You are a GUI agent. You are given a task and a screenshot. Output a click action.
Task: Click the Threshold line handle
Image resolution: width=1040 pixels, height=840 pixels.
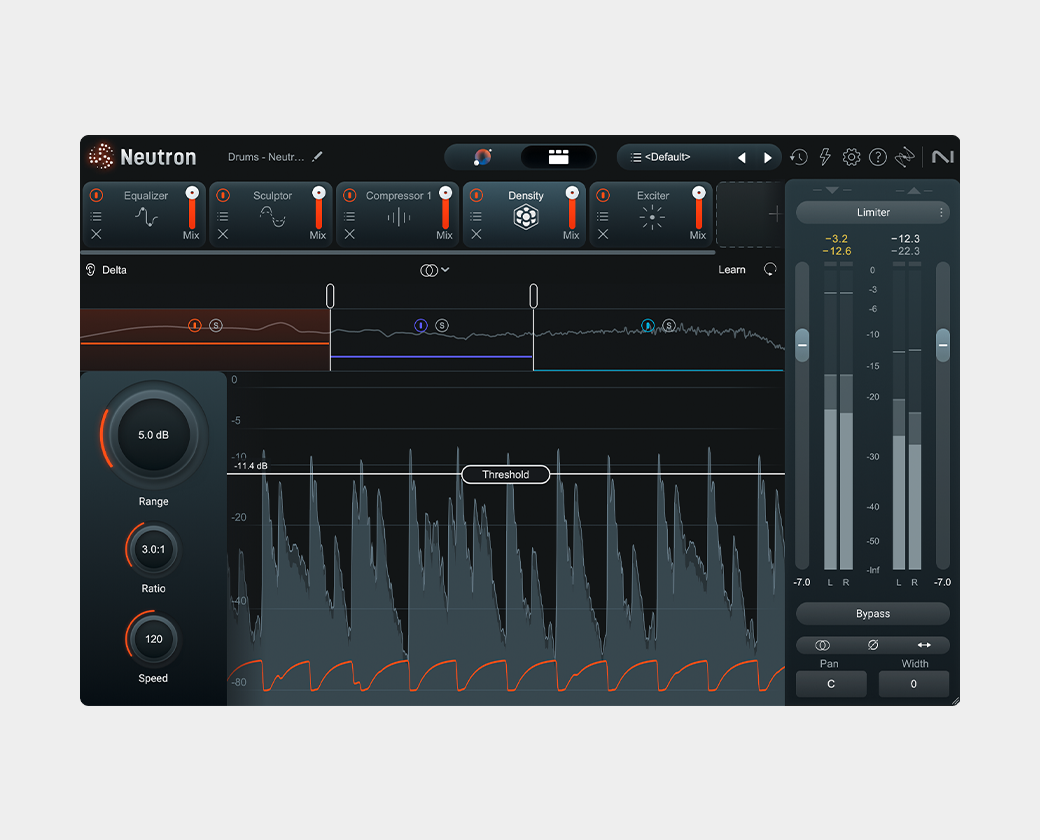pos(505,474)
